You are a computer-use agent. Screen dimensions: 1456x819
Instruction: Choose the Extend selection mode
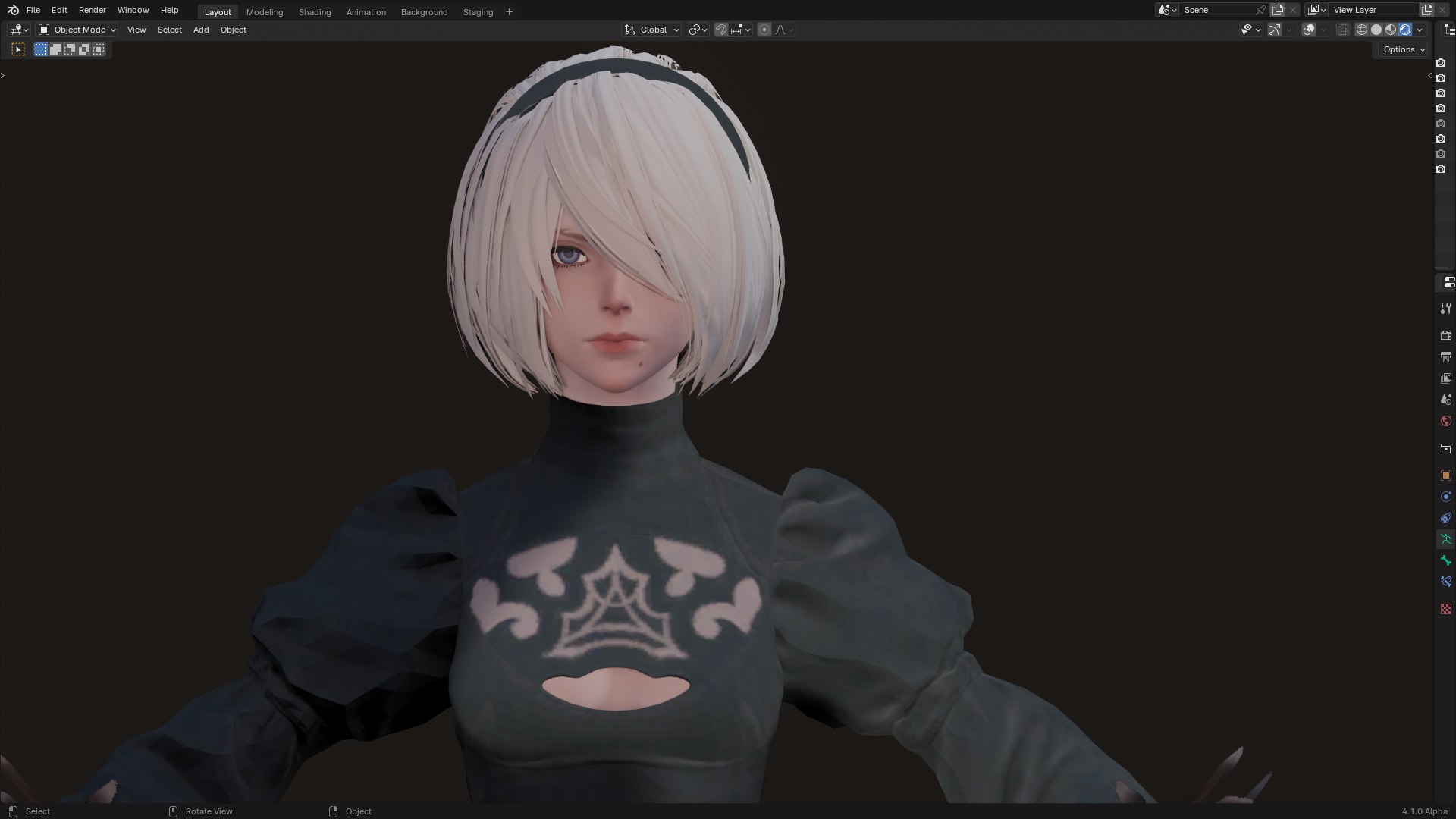point(55,49)
